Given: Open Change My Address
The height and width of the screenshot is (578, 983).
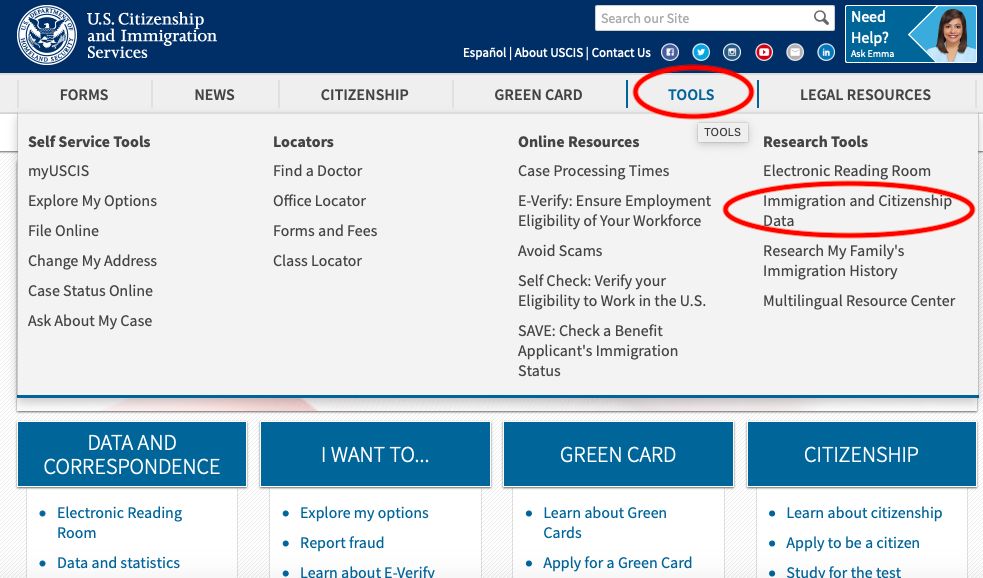Looking at the screenshot, I should 92,261.
